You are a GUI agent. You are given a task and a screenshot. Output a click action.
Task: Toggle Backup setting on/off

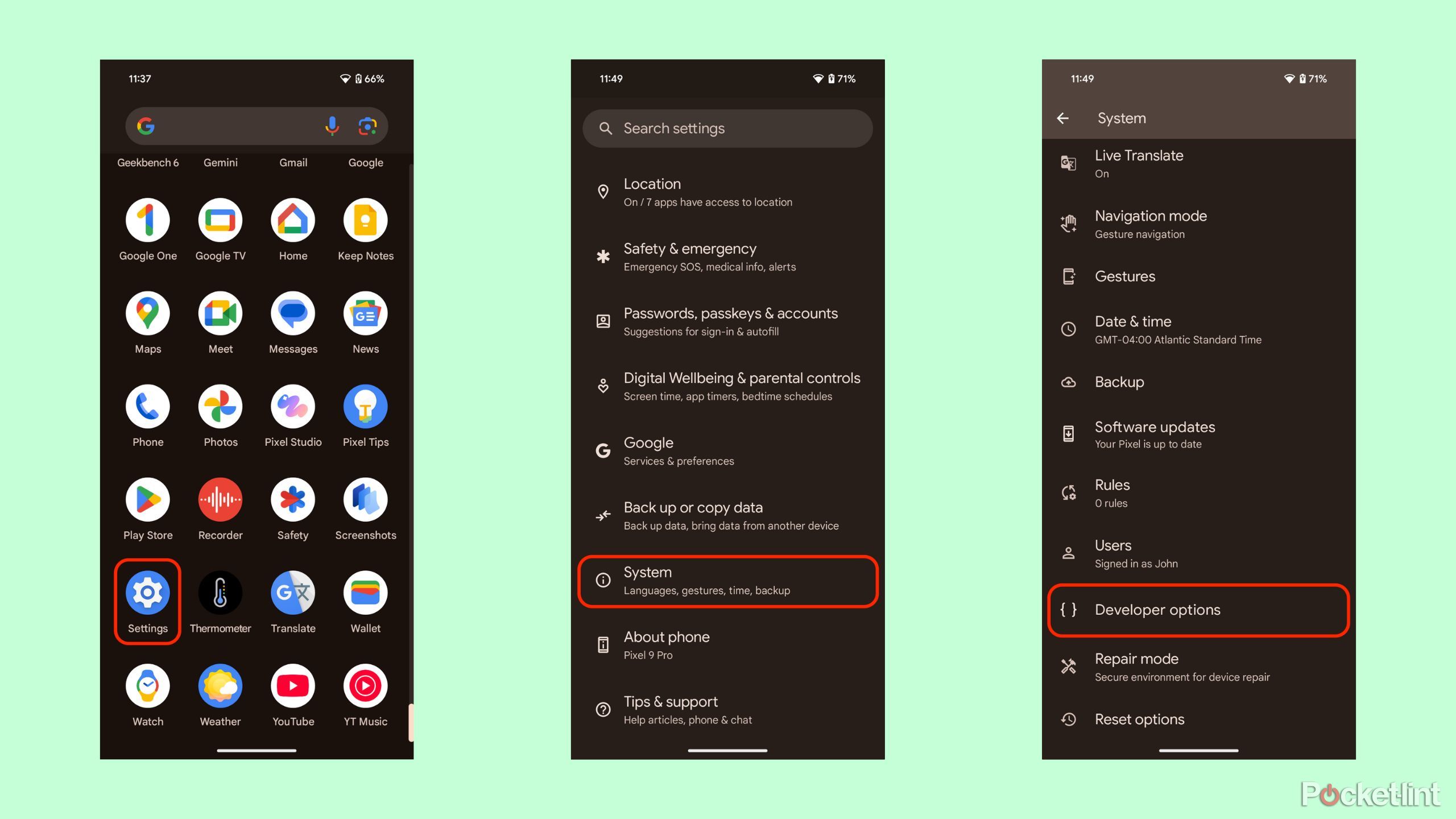[x=1119, y=382]
